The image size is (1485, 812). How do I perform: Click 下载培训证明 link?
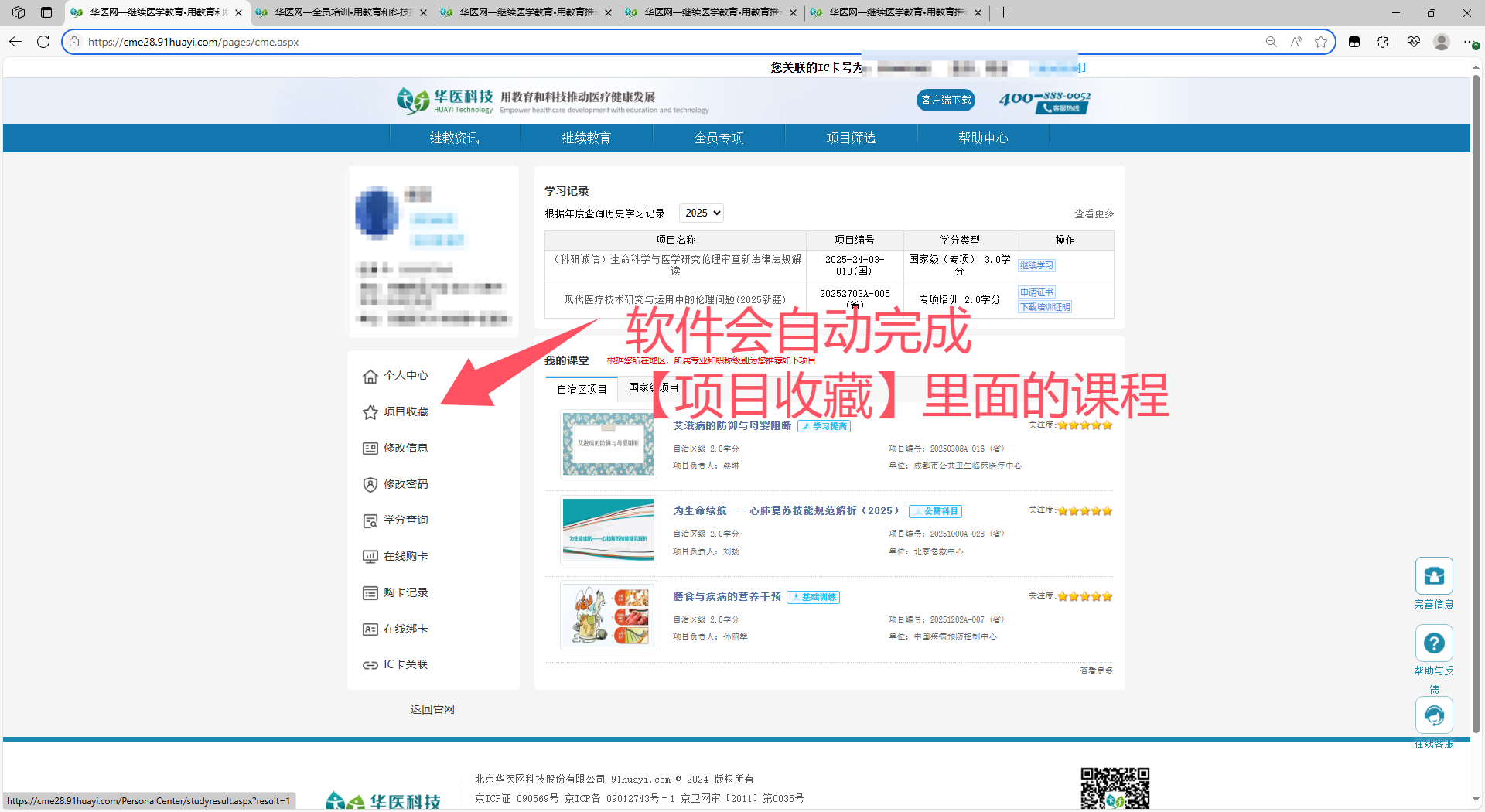tap(1045, 307)
